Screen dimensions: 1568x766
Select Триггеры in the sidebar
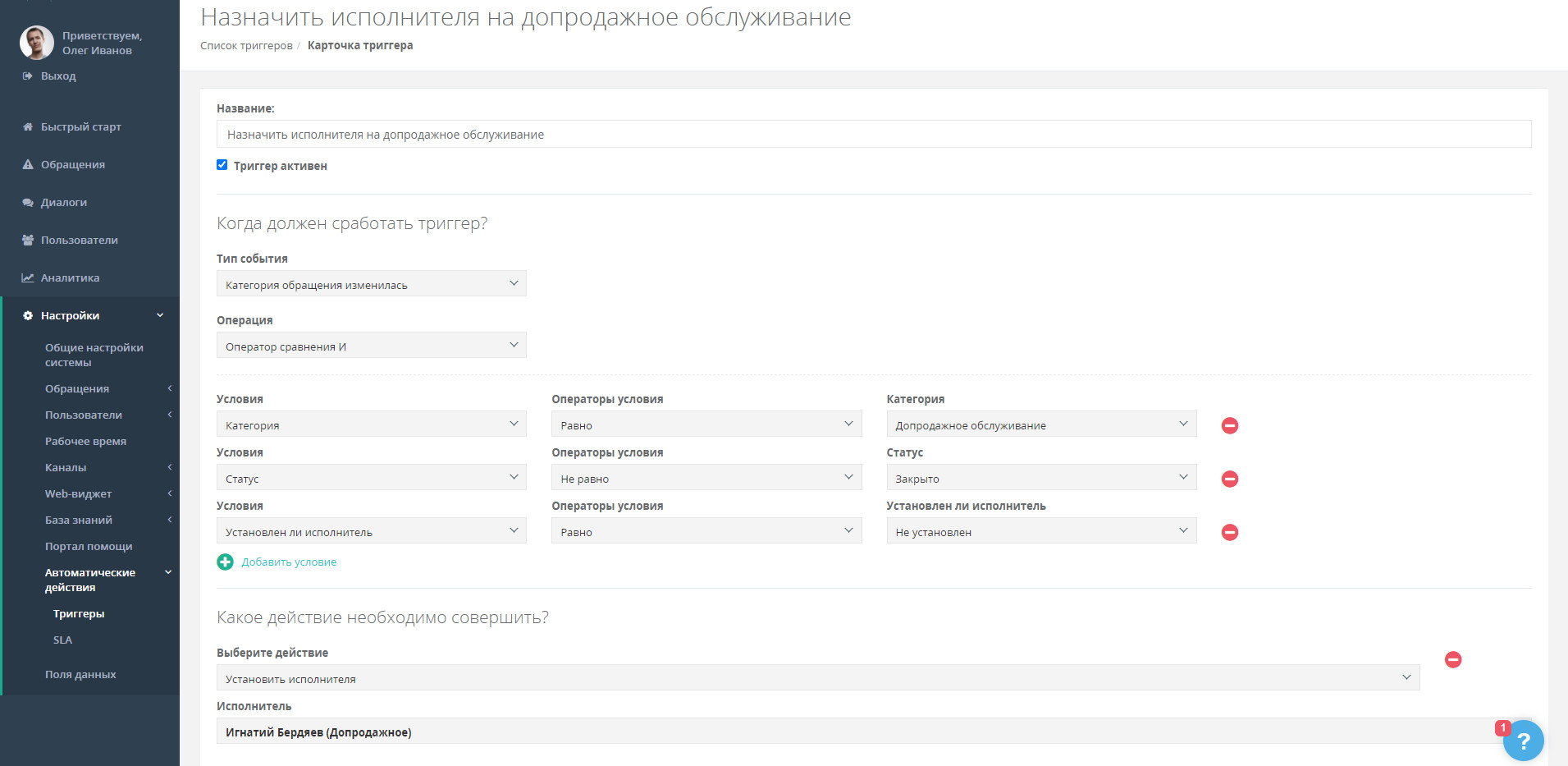[x=79, y=613]
